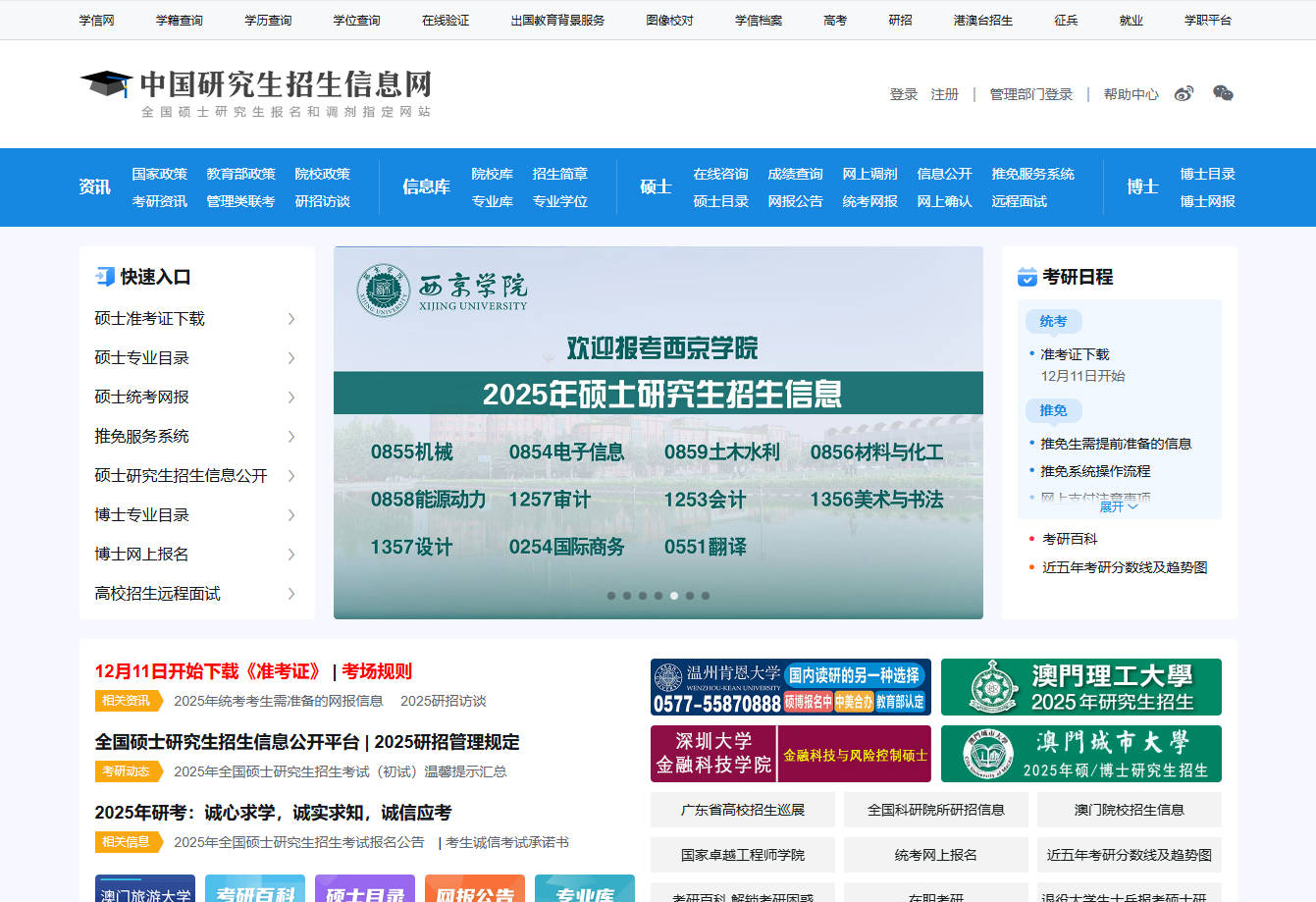This screenshot has height=902, width=1316.
Task: Open the WeChat icon in header
Action: (1223, 94)
